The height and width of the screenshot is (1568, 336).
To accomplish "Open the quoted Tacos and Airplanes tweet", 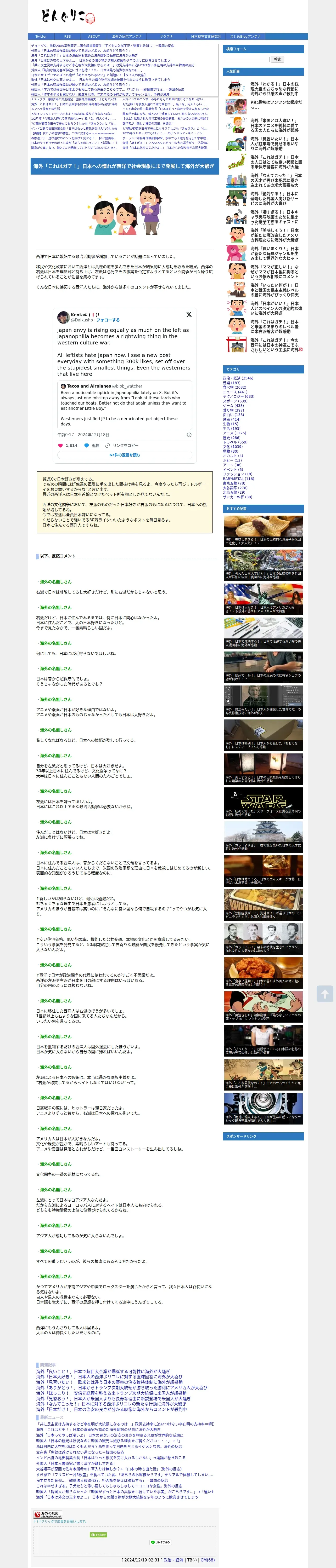I will (x=124, y=405).
